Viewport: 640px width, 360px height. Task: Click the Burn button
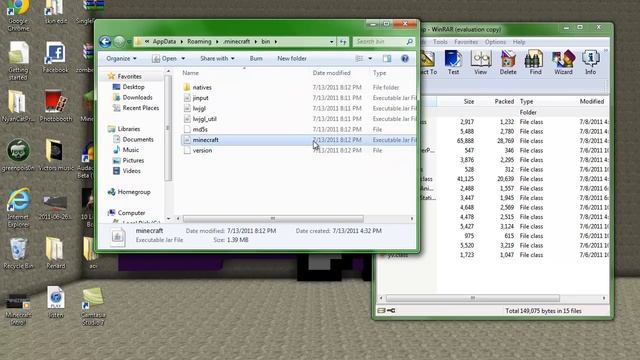(256, 59)
